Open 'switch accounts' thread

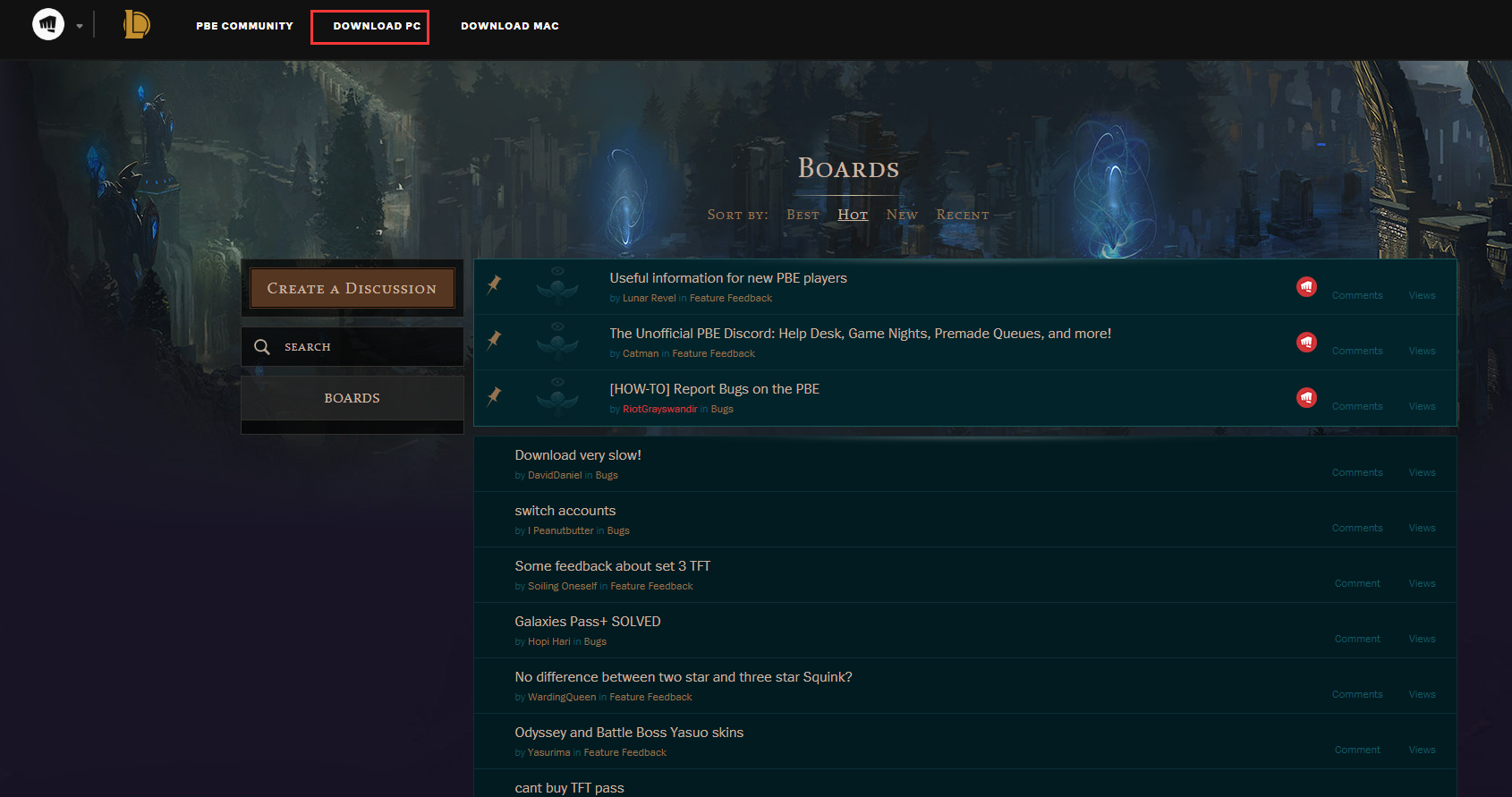point(565,511)
